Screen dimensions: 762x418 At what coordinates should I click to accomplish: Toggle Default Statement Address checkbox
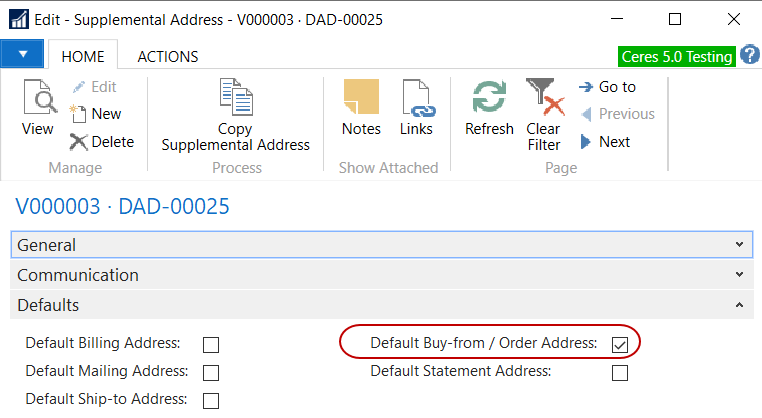coord(620,373)
